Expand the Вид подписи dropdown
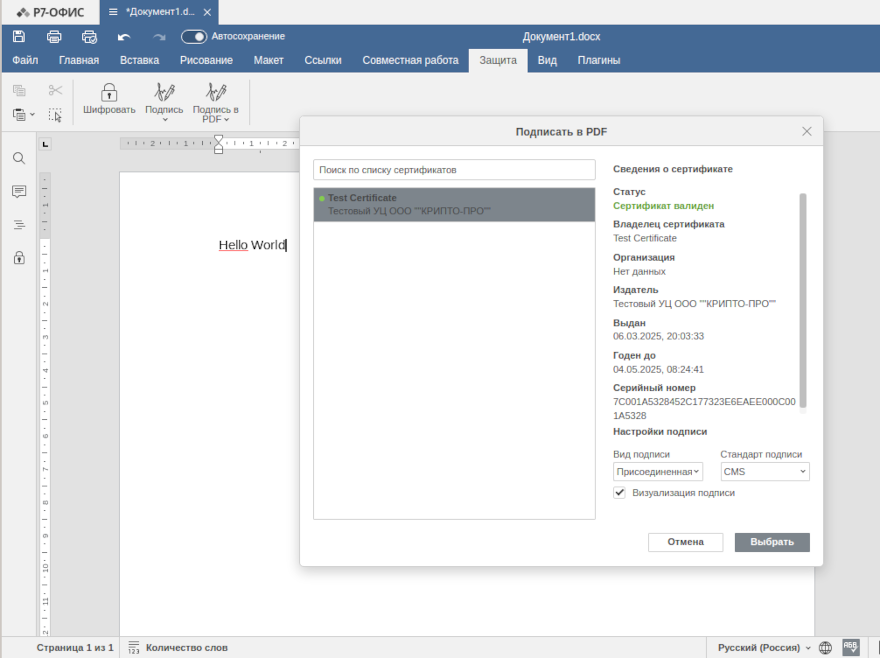Viewport: 880px width, 658px height. pos(658,471)
